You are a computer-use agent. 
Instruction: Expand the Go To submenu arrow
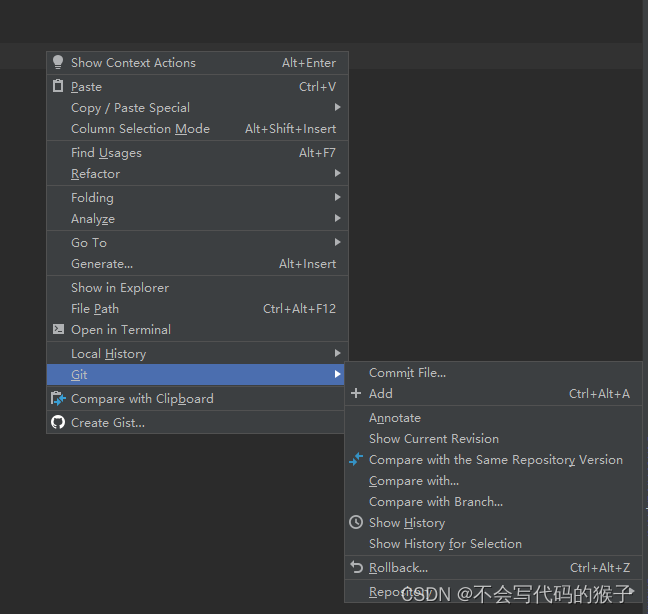338,242
